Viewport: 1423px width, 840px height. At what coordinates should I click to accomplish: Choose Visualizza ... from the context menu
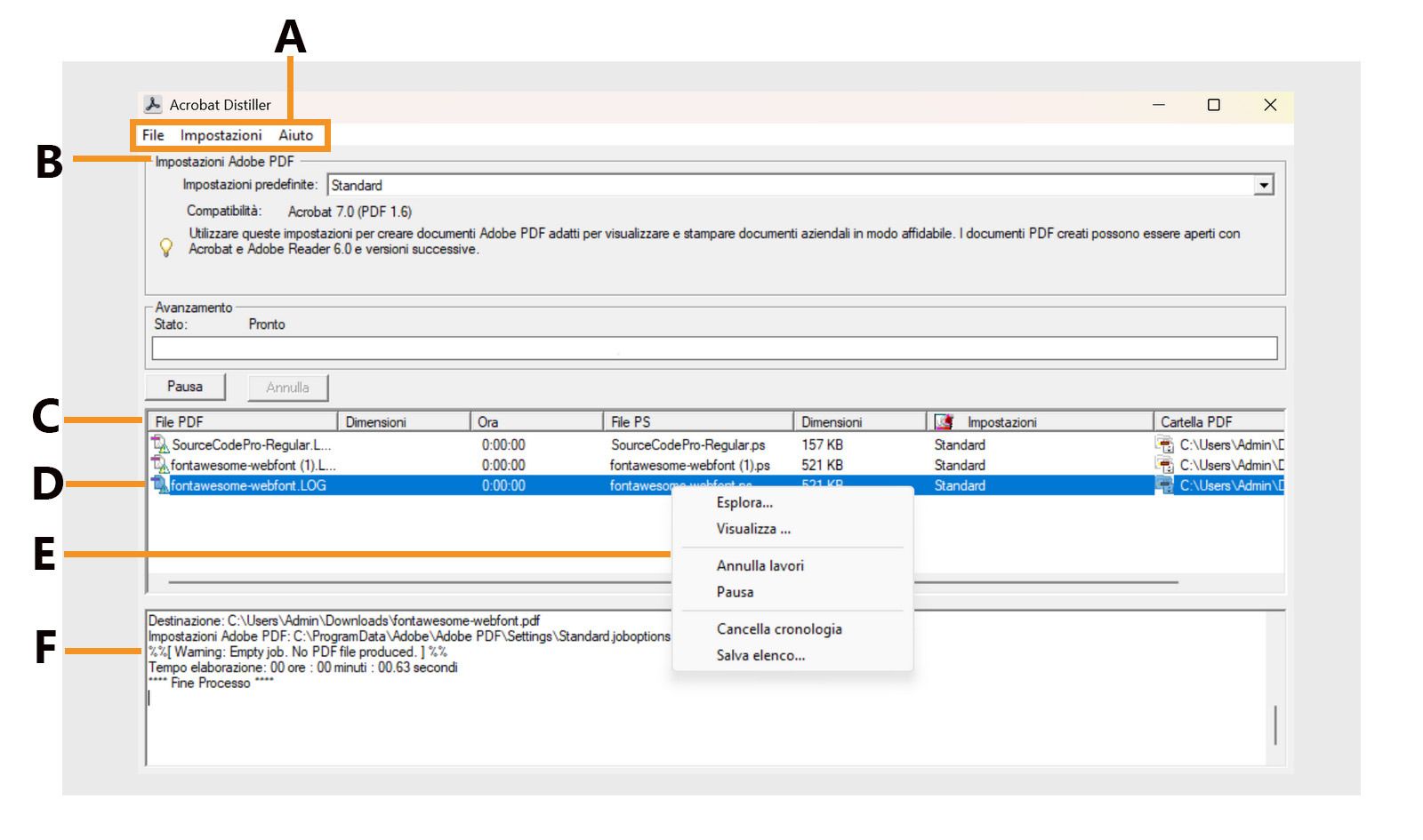coord(753,529)
